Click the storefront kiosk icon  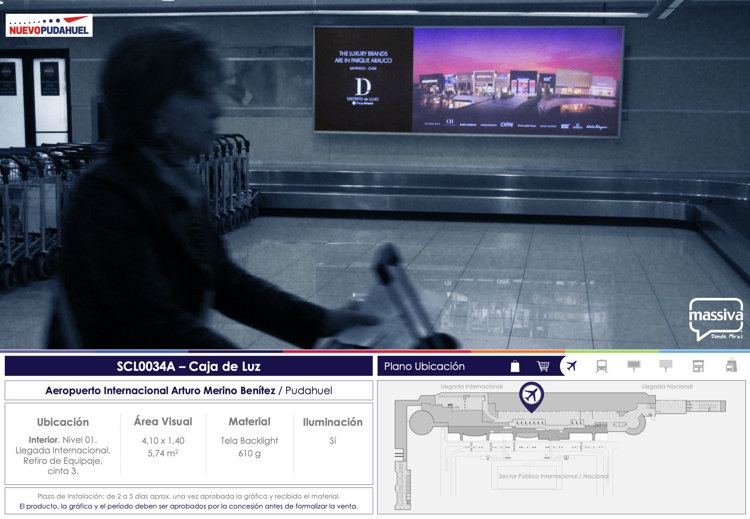(698, 366)
